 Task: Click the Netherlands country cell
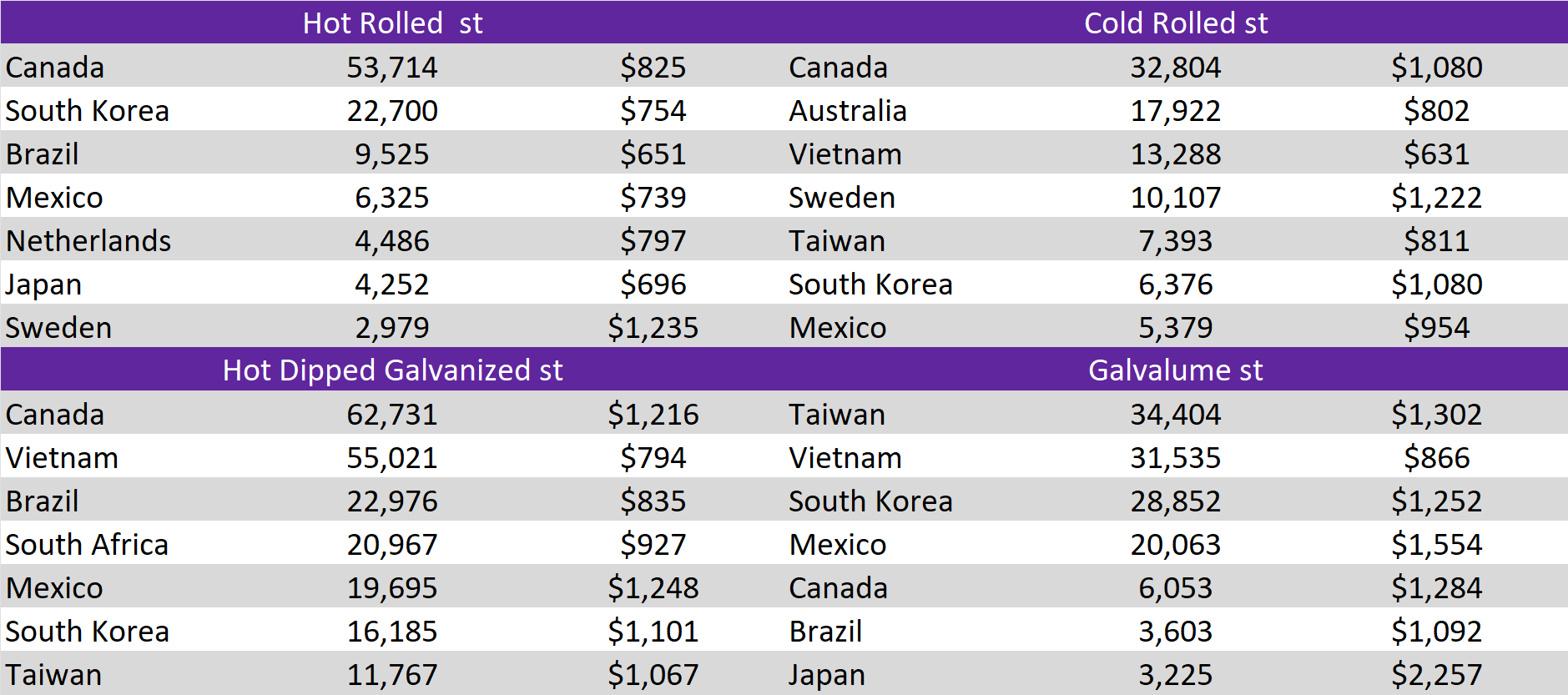[x=88, y=240]
